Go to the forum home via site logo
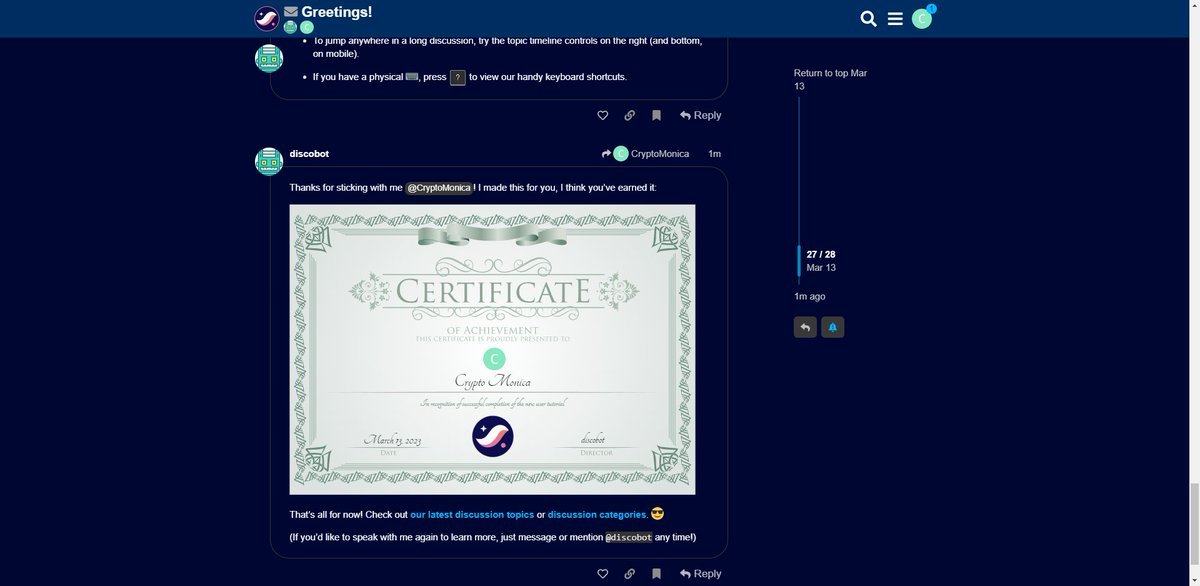Viewport: 1200px width, 586px height. pyautogui.click(x=266, y=18)
